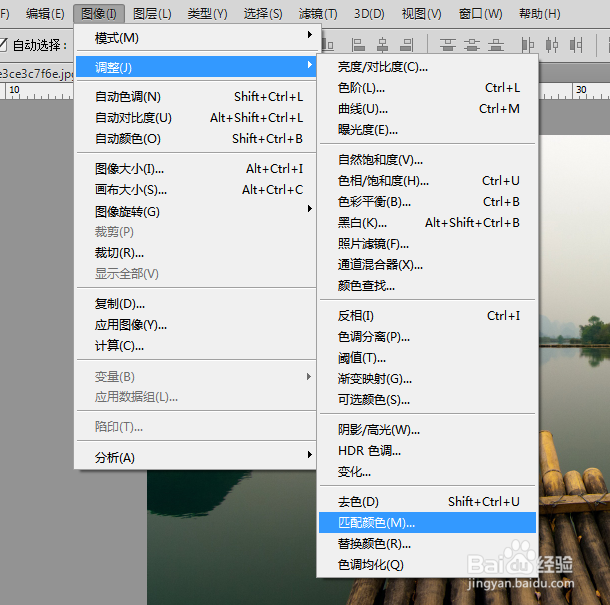Open 渐变映射(G) adjustment
The image size is (610, 605).
(x=427, y=379)
